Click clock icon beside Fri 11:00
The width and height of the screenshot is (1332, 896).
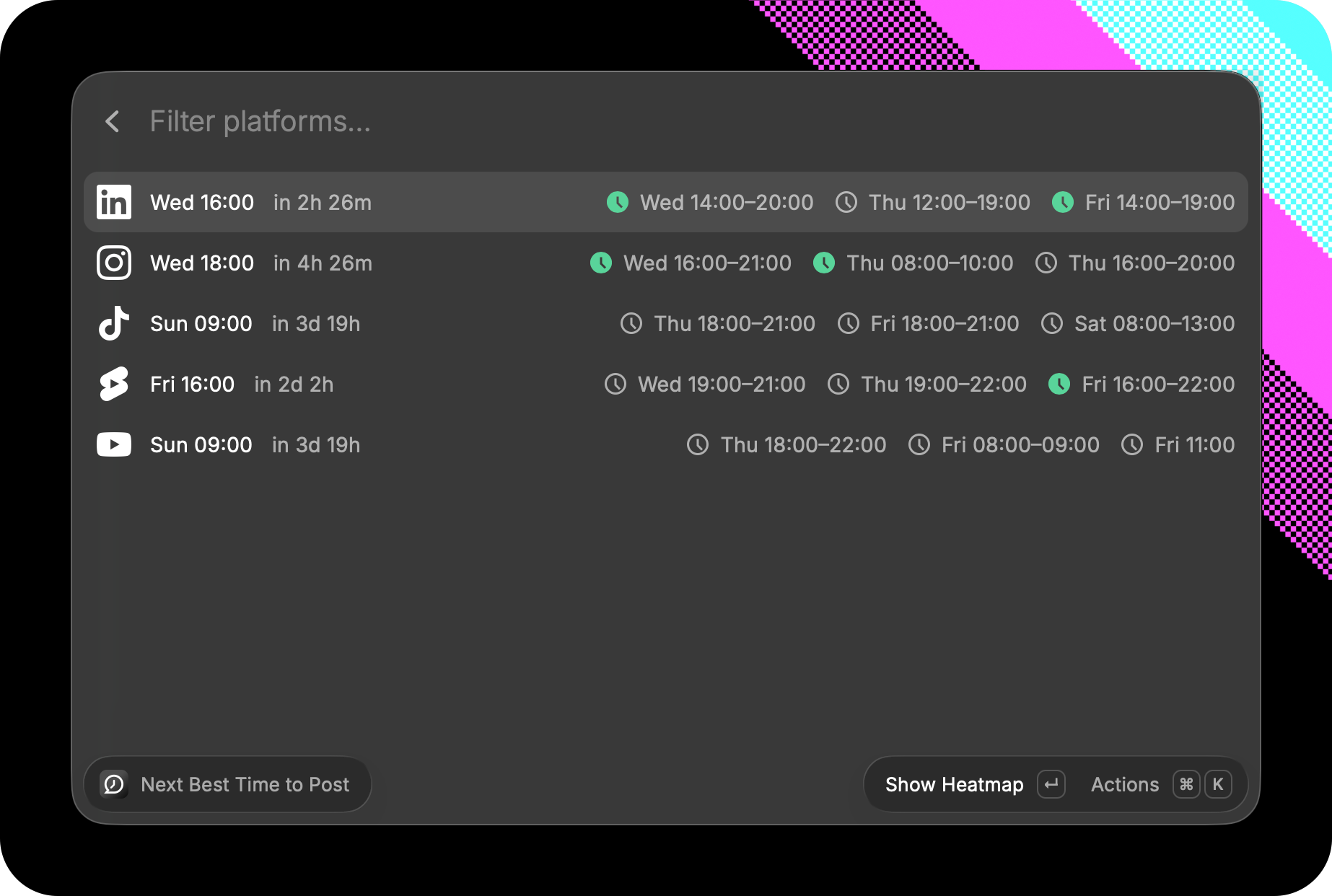pyautogui.click(x=1132, y=444)
